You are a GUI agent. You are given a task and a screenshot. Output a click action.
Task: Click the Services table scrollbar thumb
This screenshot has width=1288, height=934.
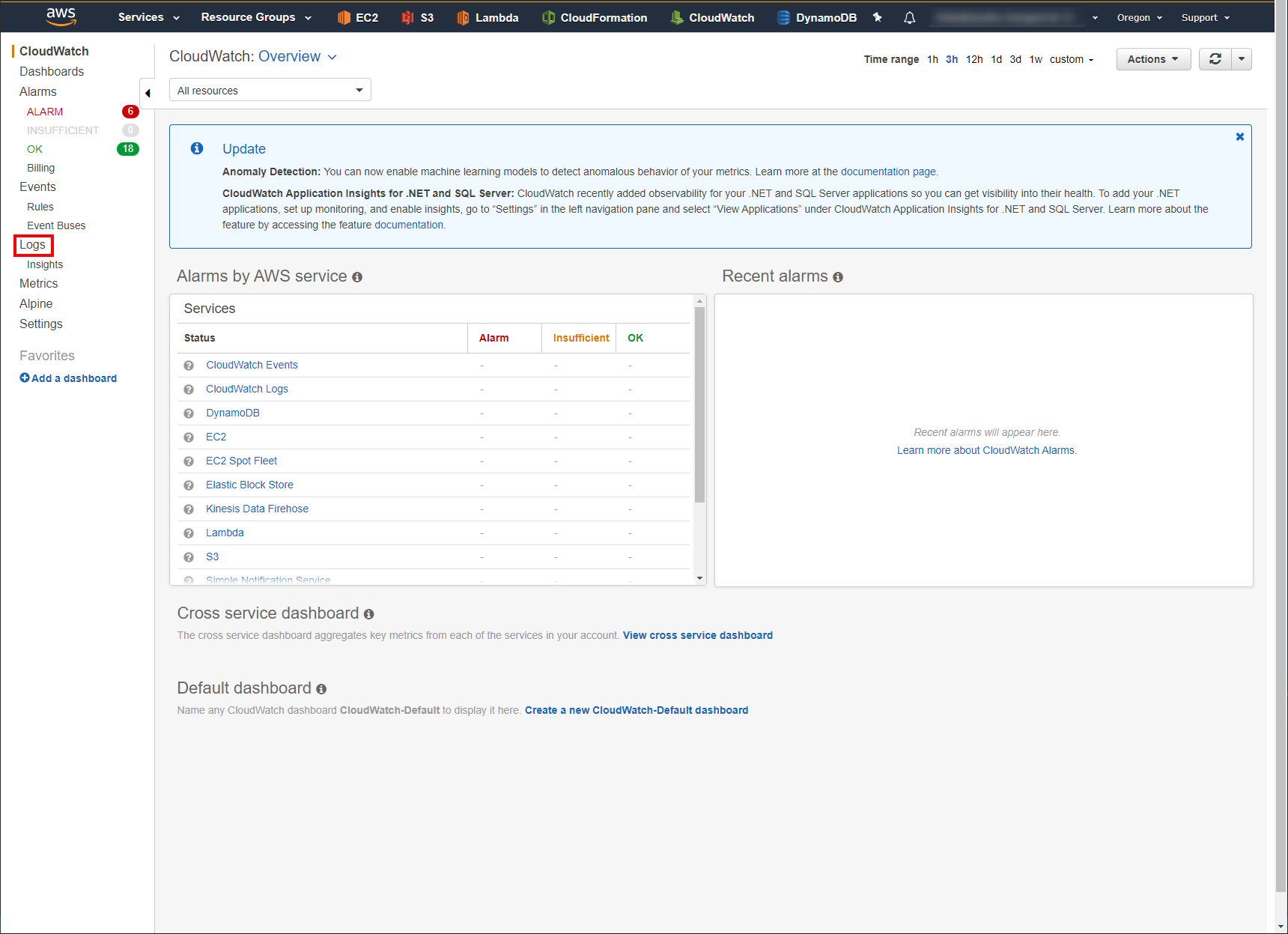[700, 404]
